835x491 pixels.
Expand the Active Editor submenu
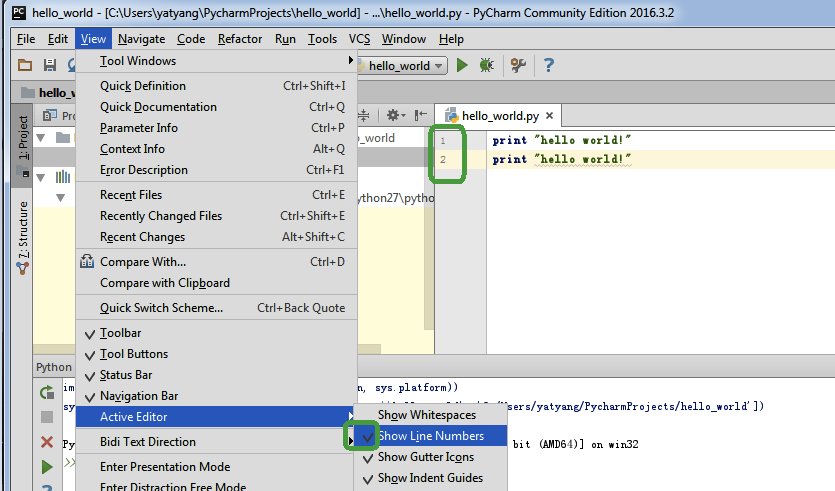pos(216,417)
